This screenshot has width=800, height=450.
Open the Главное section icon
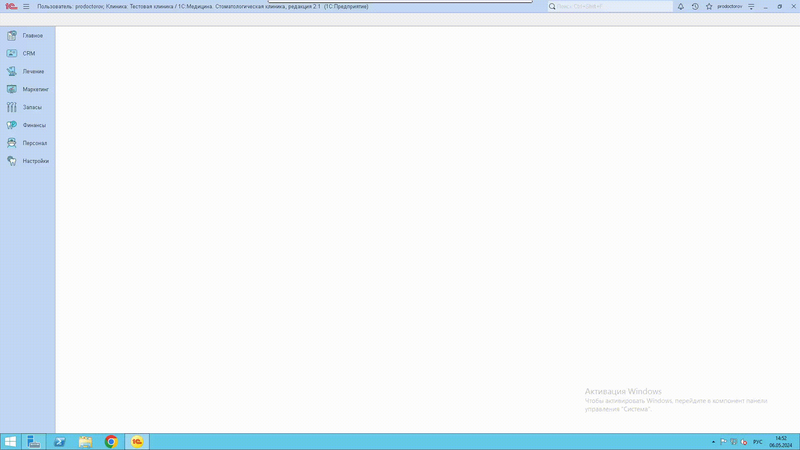click(12, 35)
